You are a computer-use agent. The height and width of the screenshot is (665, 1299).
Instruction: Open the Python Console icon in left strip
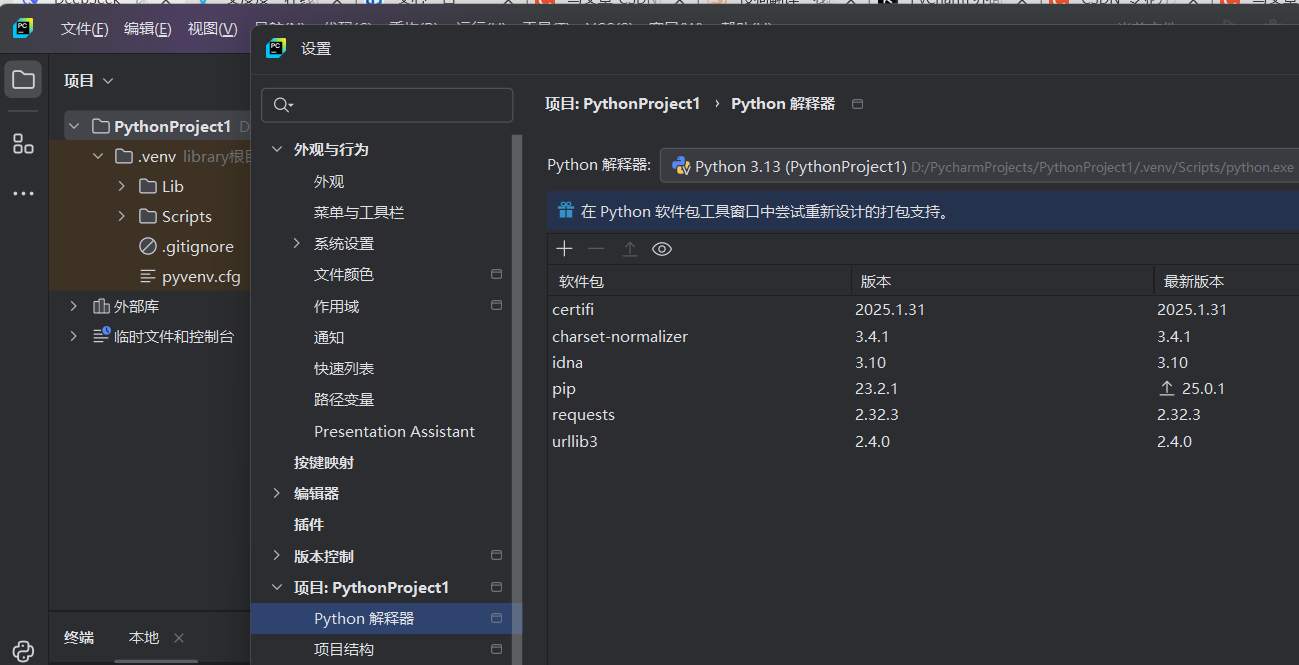coord(23,651)
